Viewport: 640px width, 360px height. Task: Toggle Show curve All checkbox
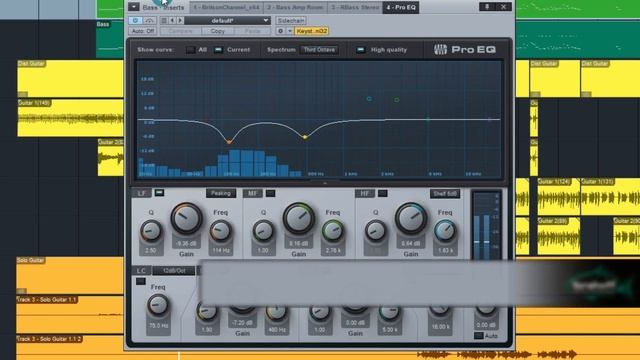(190, 50)
